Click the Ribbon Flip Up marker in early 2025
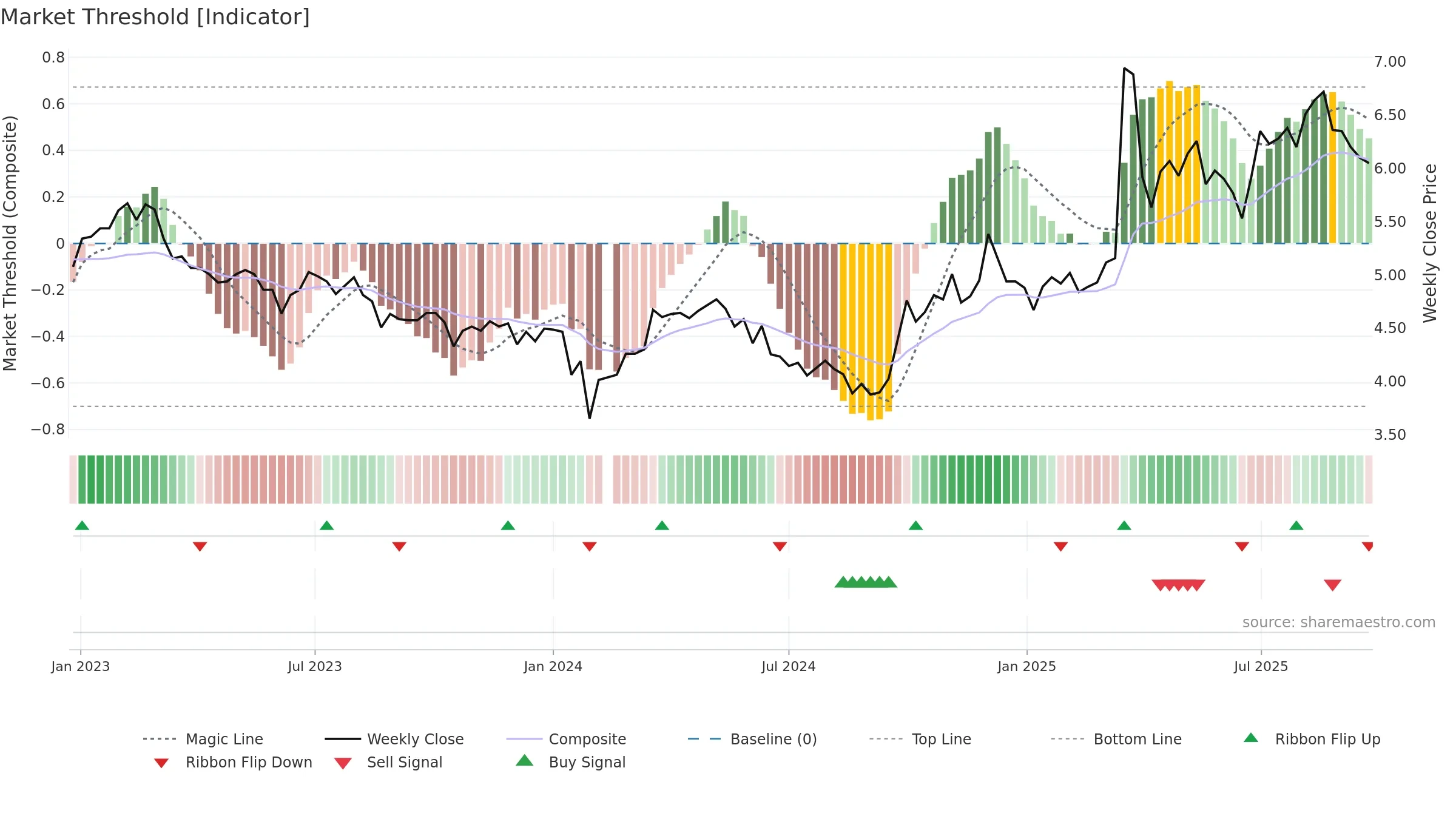Image resolution: width=1456 pixels, height=819 pixels. (x=1124, y=525)
